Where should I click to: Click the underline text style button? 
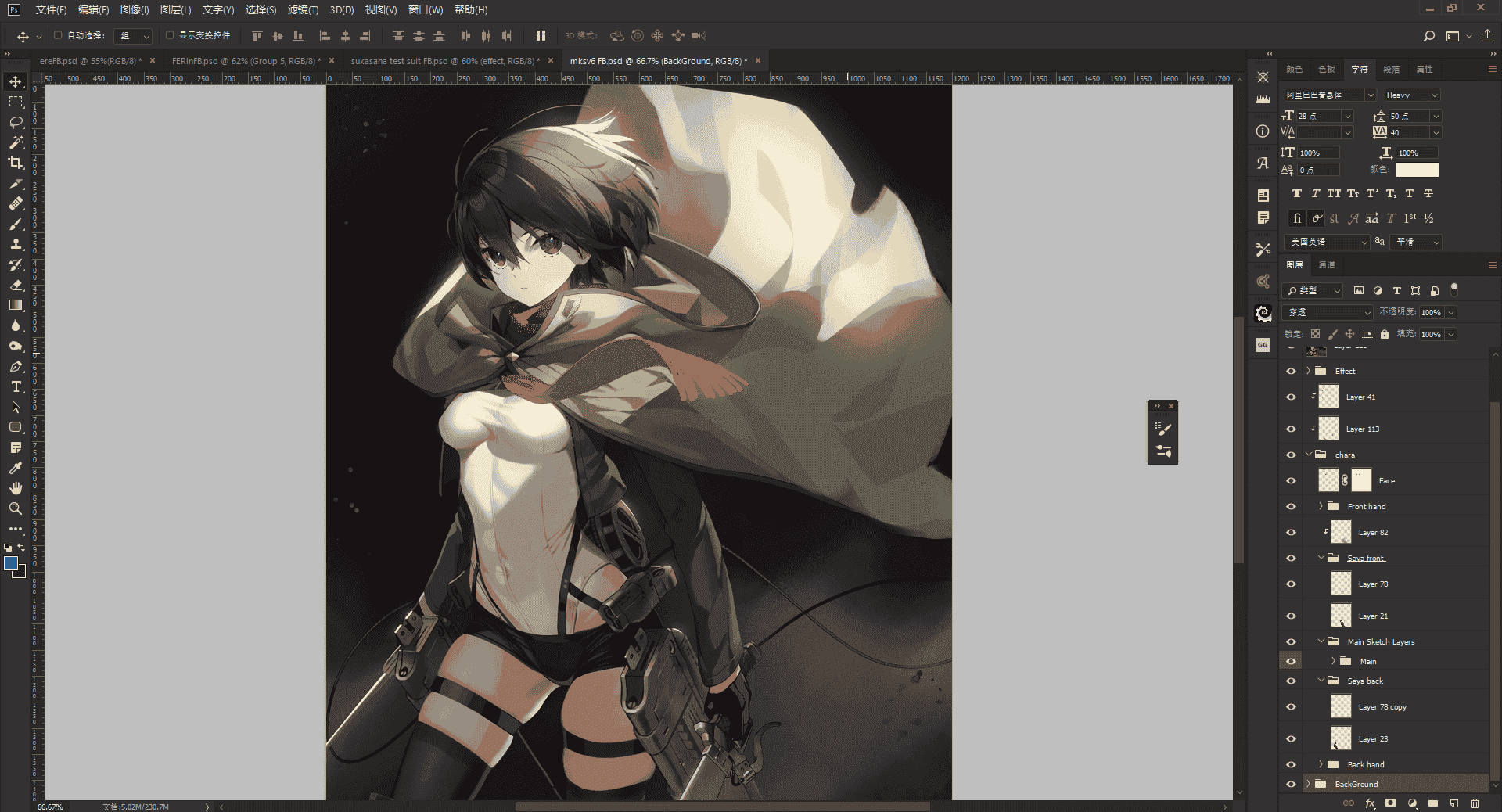pos(1410,194)
